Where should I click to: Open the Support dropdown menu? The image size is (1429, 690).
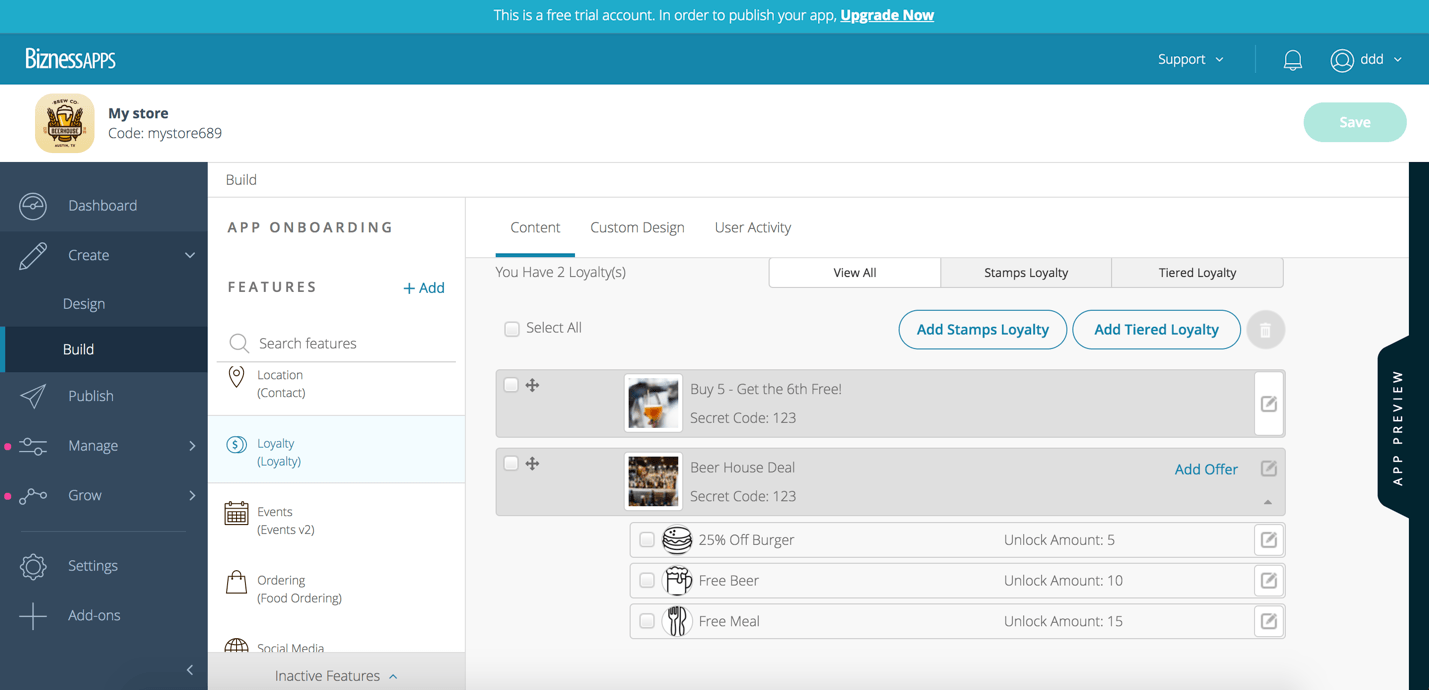pyautogui.click(x=1190, y=60)
